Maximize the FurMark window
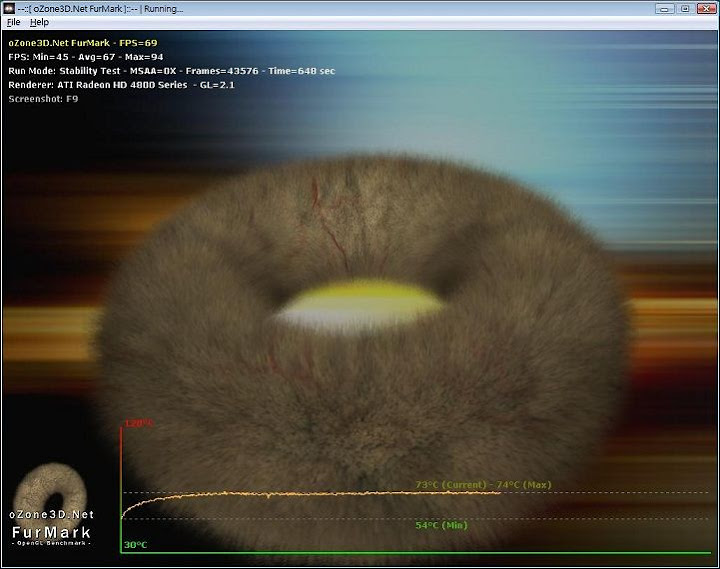Viewport: 720px width, 569px height. 685,8
